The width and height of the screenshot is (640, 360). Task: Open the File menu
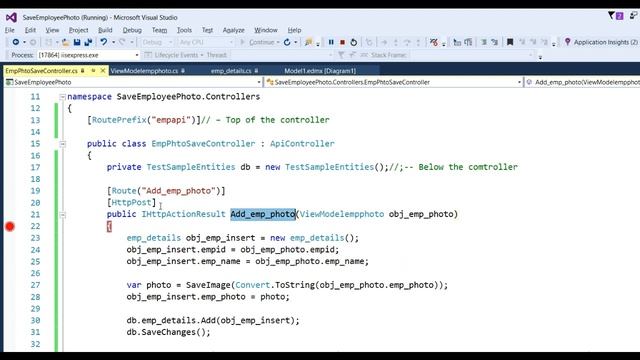(10, 30)
